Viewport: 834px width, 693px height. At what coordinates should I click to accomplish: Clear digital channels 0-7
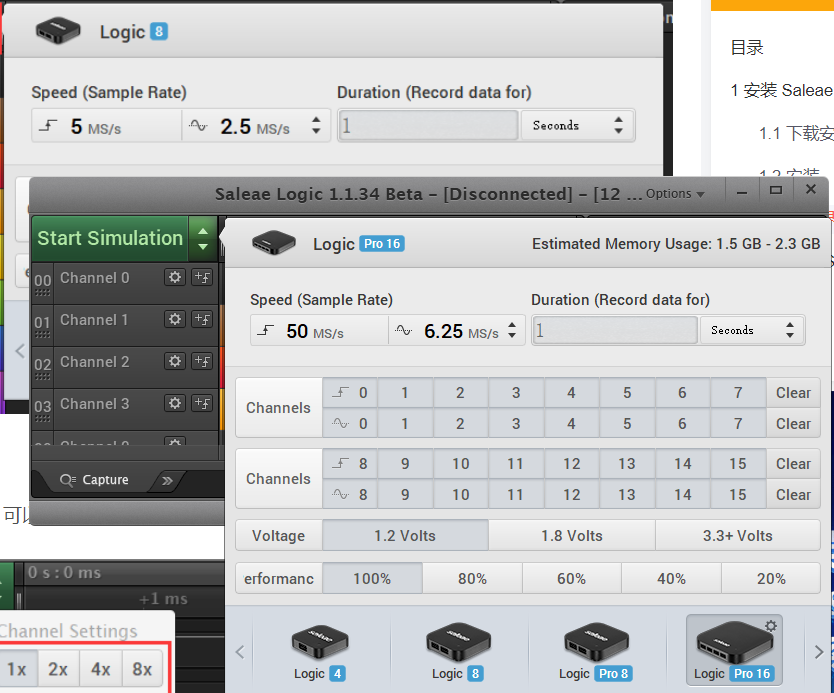point(793,393)
